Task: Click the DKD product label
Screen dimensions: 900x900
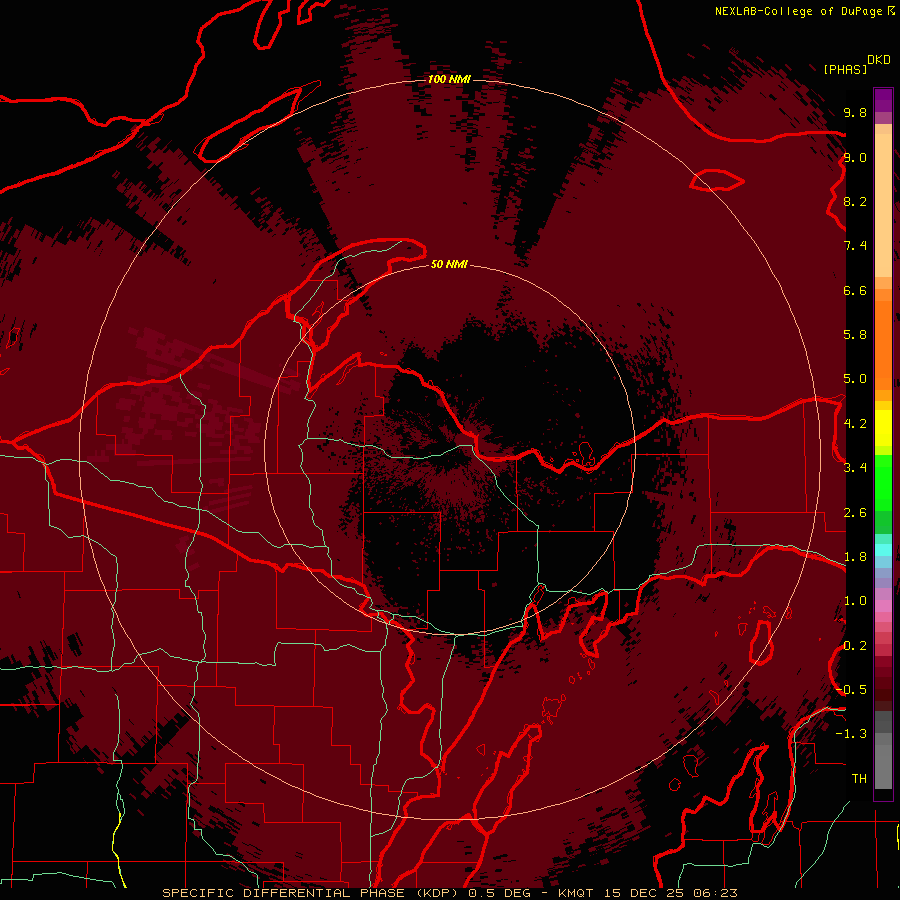Action: [x=879, y=60]
